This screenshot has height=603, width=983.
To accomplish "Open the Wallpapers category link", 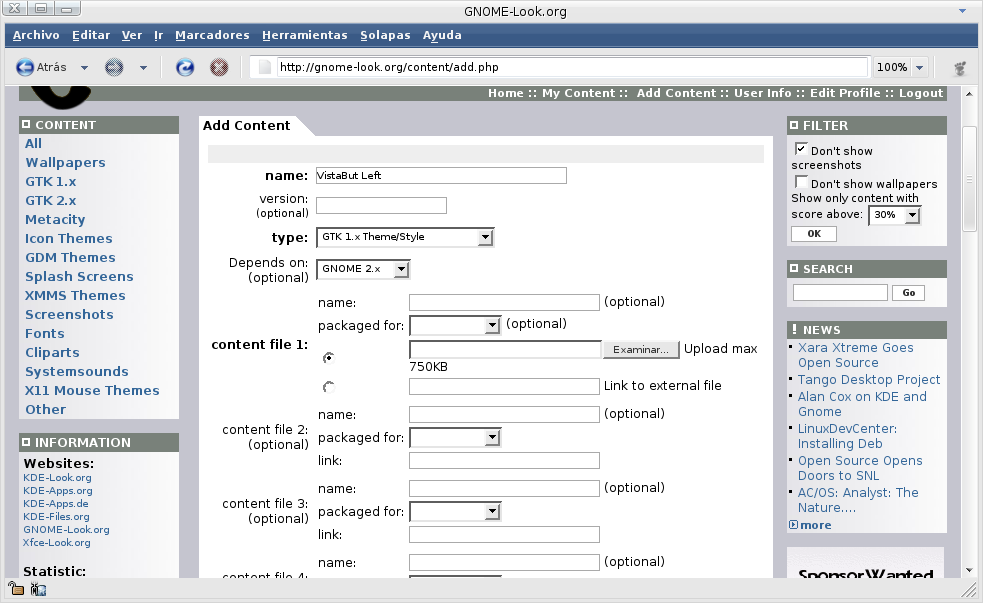I will 65,162.
